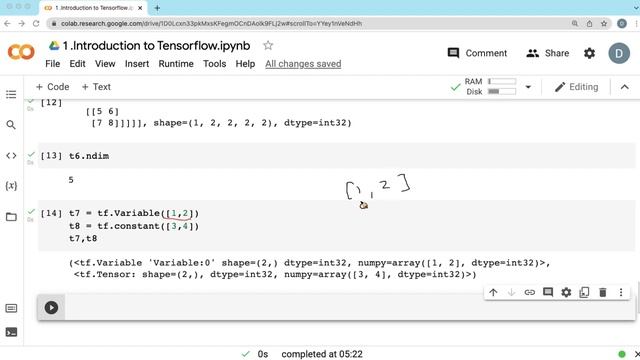Close the Introduction to Tensorflow tab
Viewport: 640px width, 360px height.
tap(140, 8)
